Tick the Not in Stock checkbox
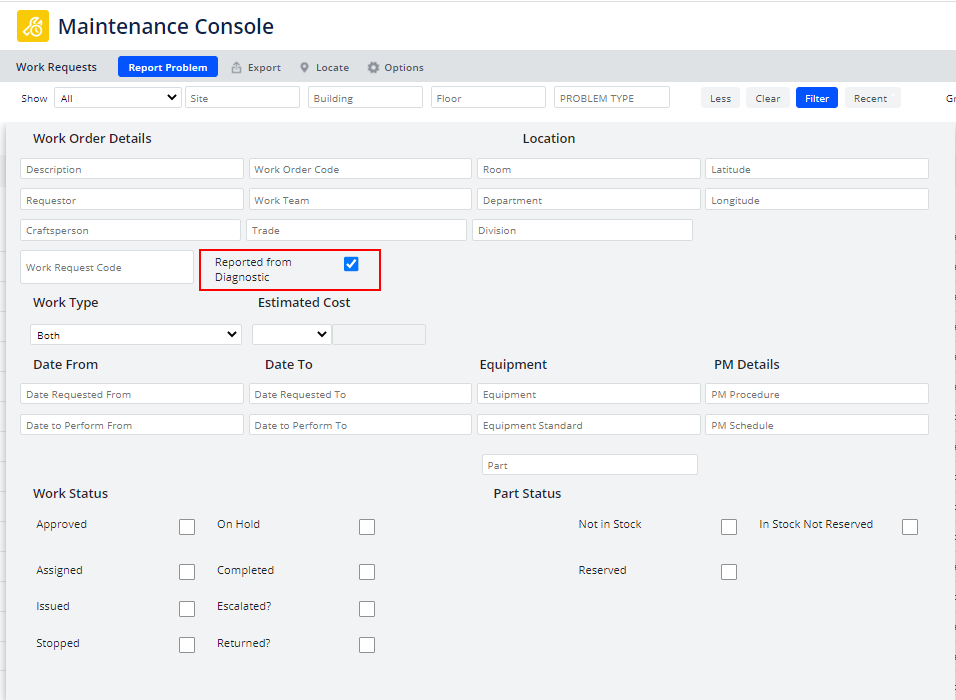This screenshot has width=956, height=700. (729, 527)
